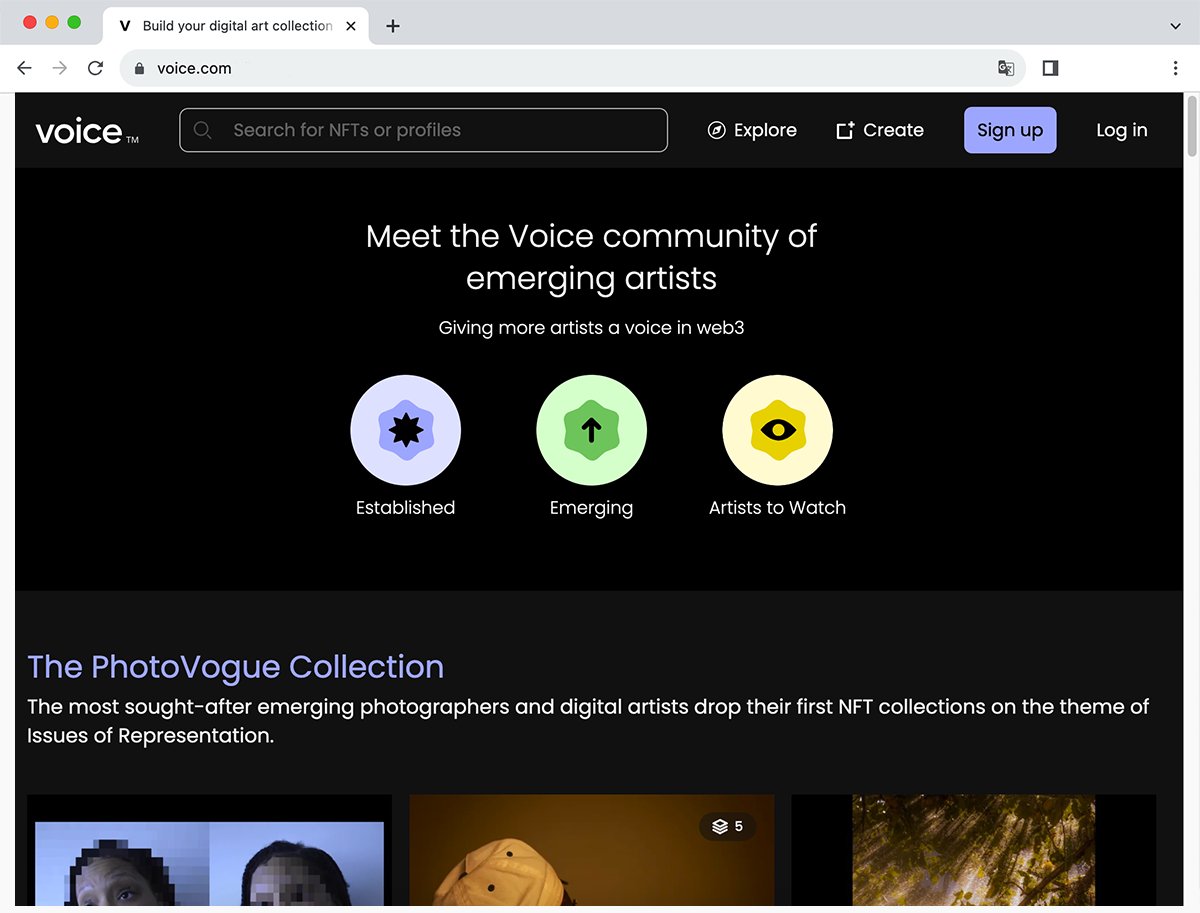Select the Artists to Watch eye icon
The image size is (1200, 913).
click(777, 430)
